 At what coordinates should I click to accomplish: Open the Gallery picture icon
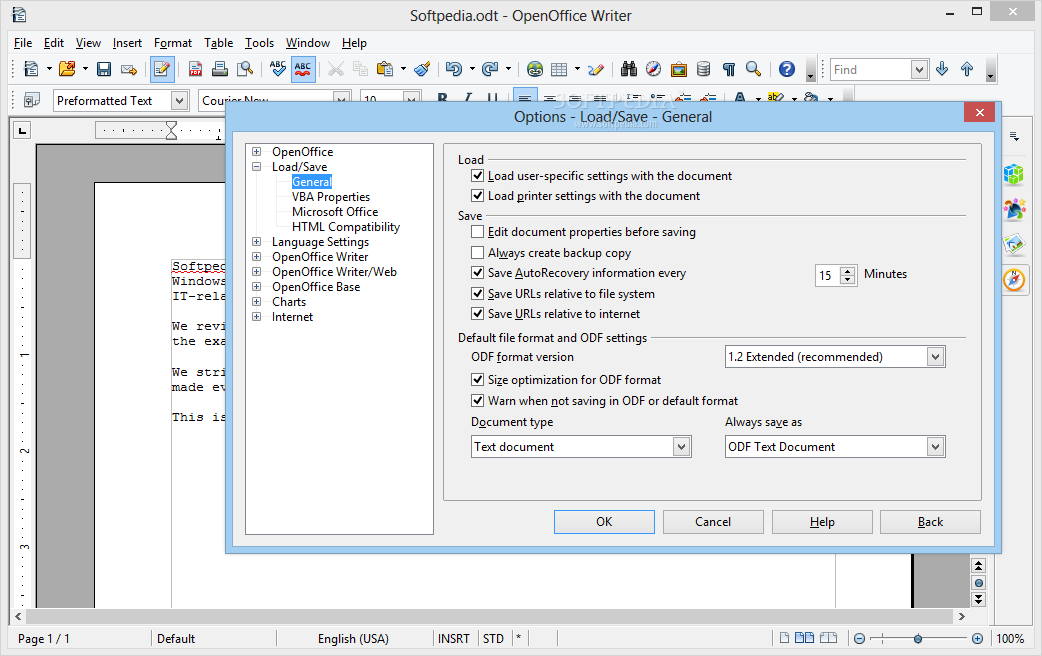click(x=678, y=69)
